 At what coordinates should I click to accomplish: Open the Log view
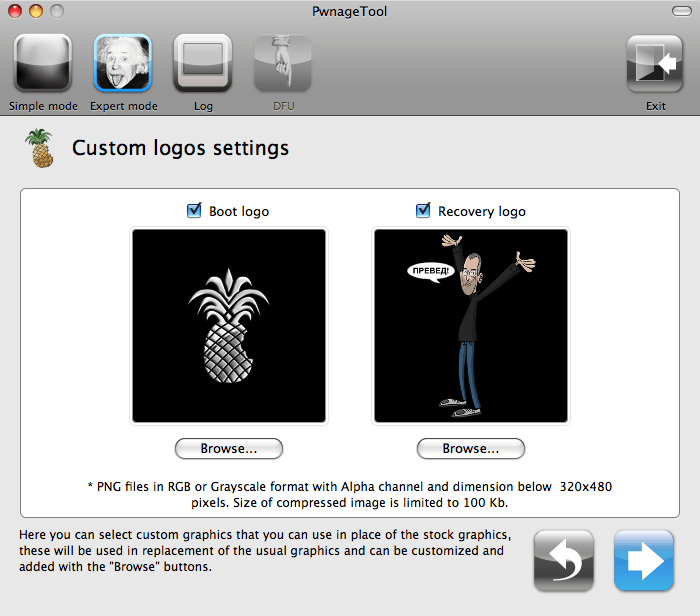(203, 63)
